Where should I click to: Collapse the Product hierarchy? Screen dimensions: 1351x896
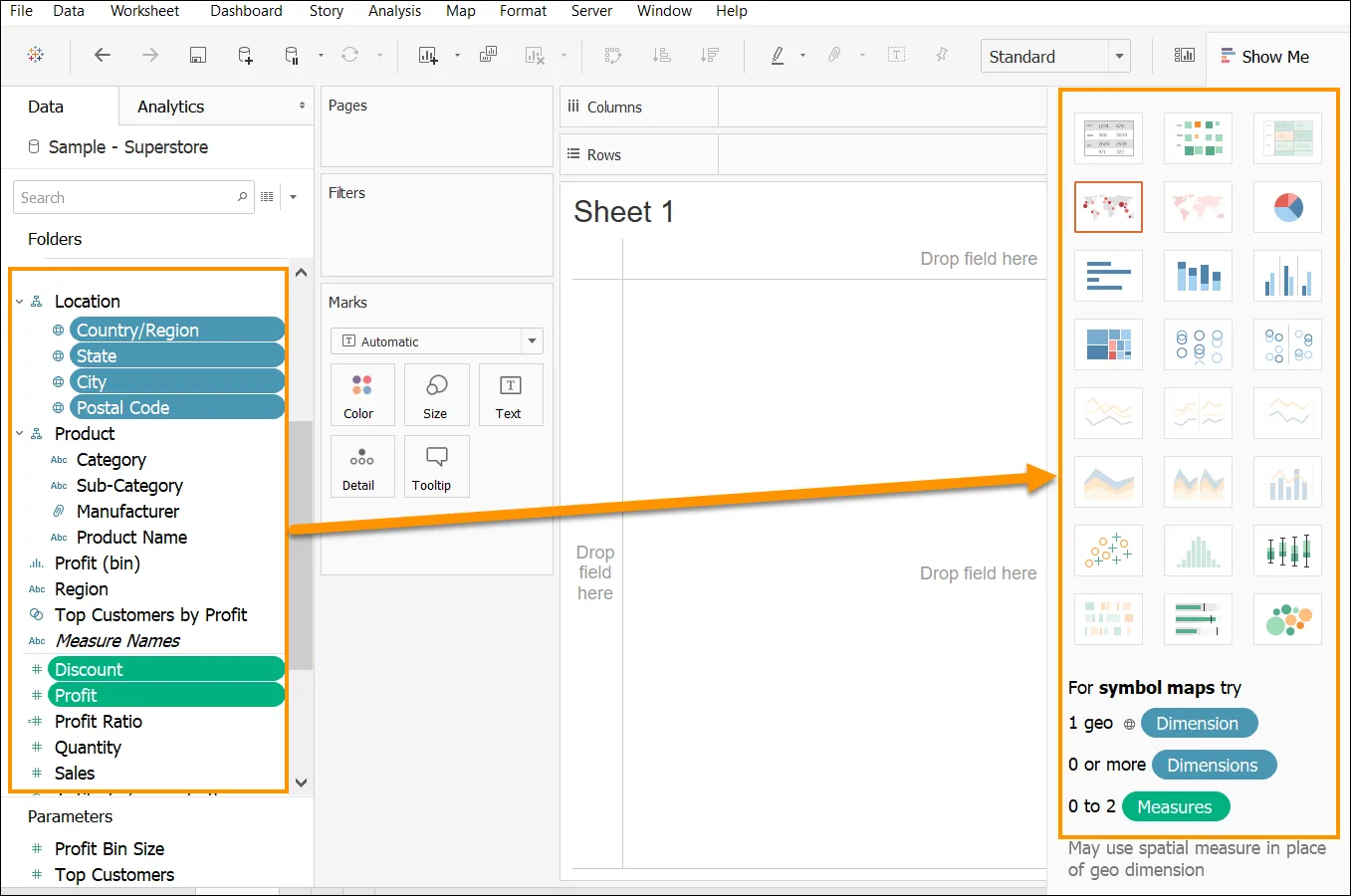[19, 434]
